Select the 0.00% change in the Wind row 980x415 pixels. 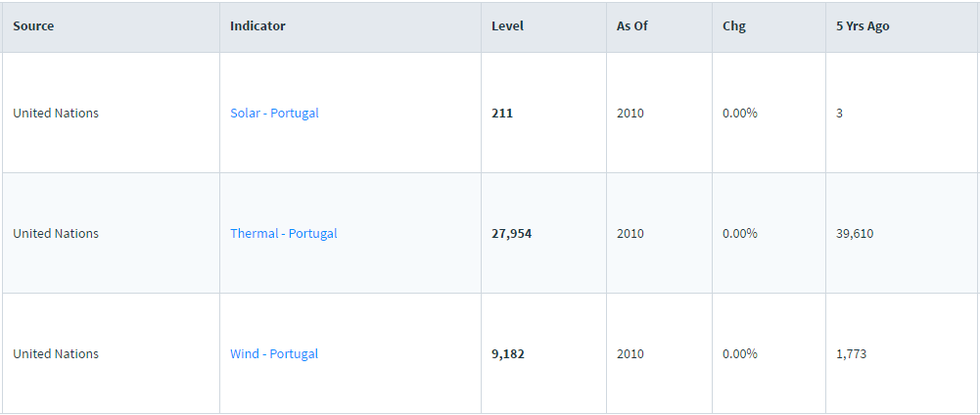coord(740,354)
